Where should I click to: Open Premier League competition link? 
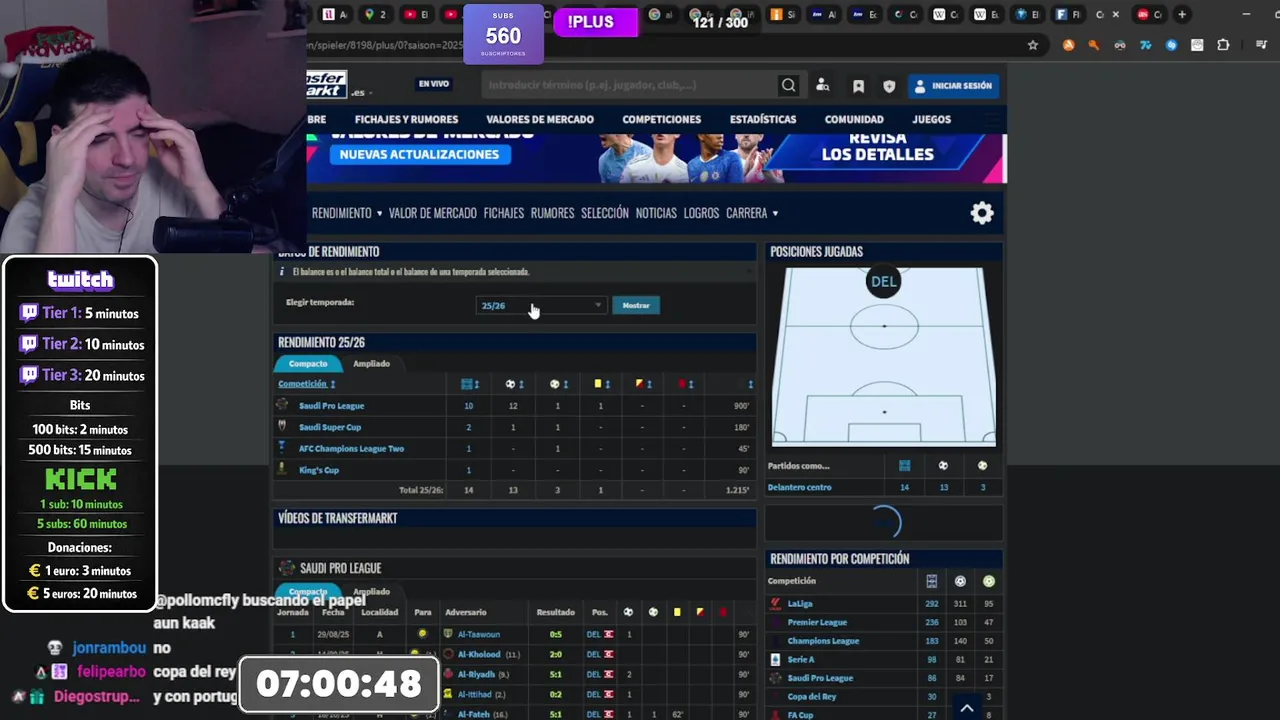point(817,623)
